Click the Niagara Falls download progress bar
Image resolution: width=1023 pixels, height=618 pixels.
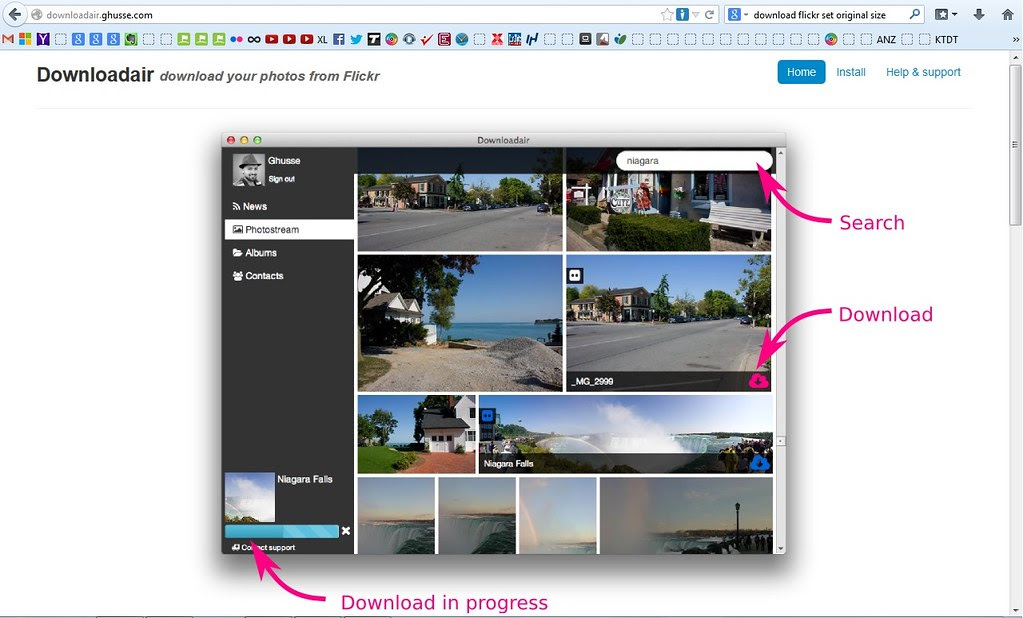pos(282,531)
